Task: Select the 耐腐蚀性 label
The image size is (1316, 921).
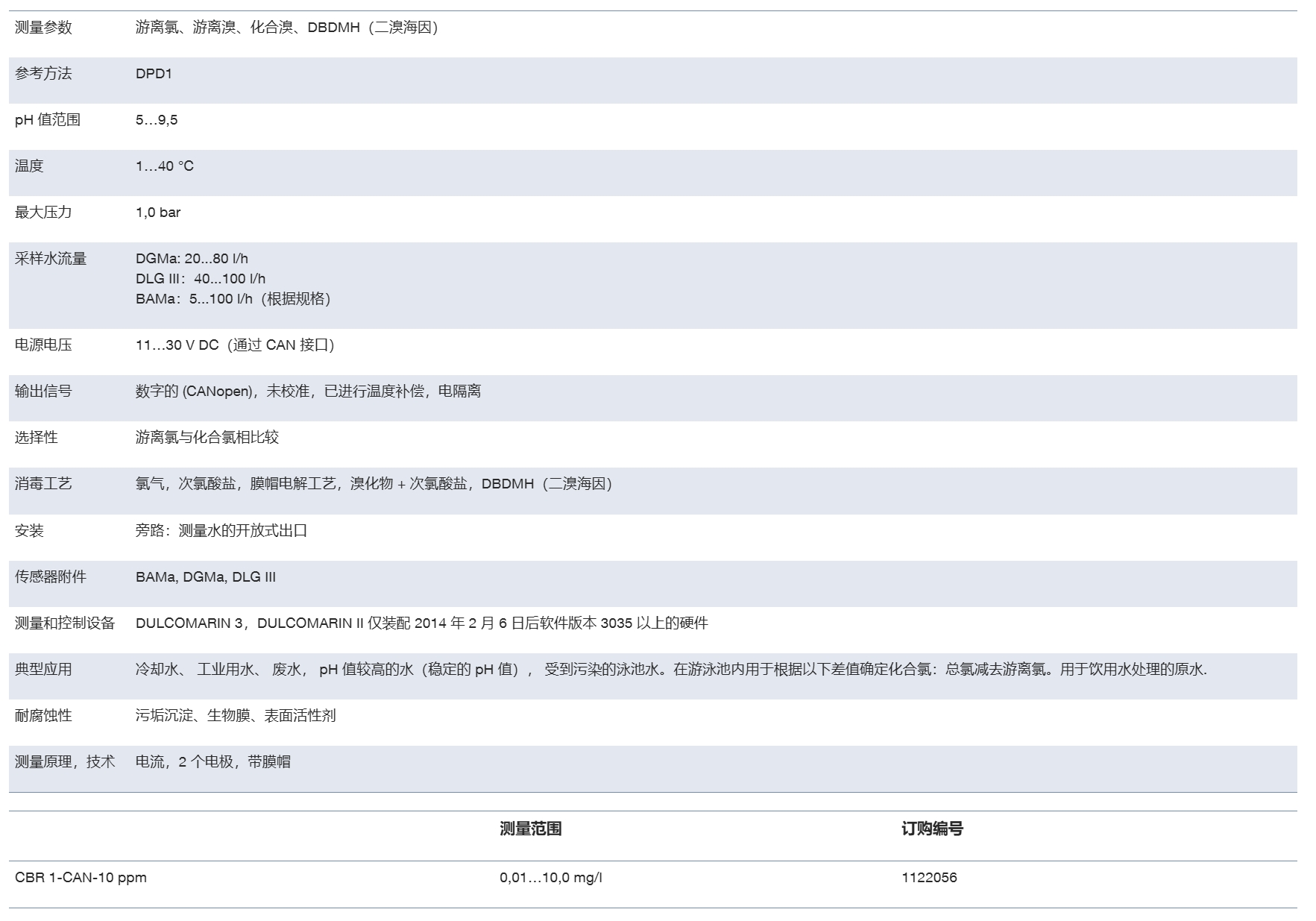Action: [x=43, y=716]
